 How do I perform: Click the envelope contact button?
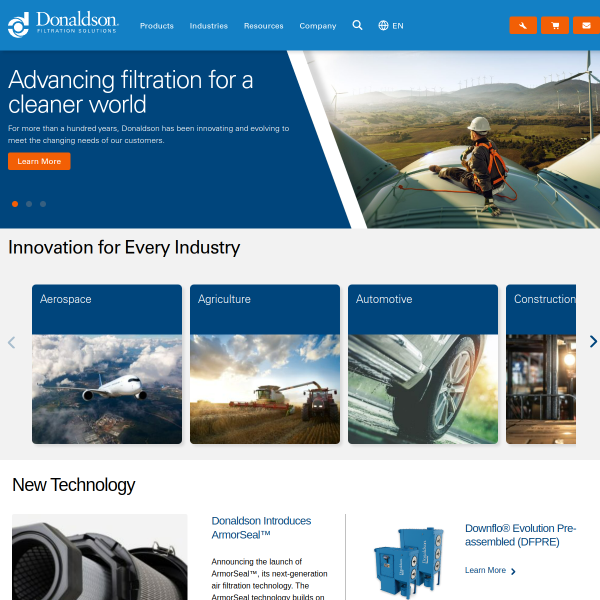tap(586, 26)
